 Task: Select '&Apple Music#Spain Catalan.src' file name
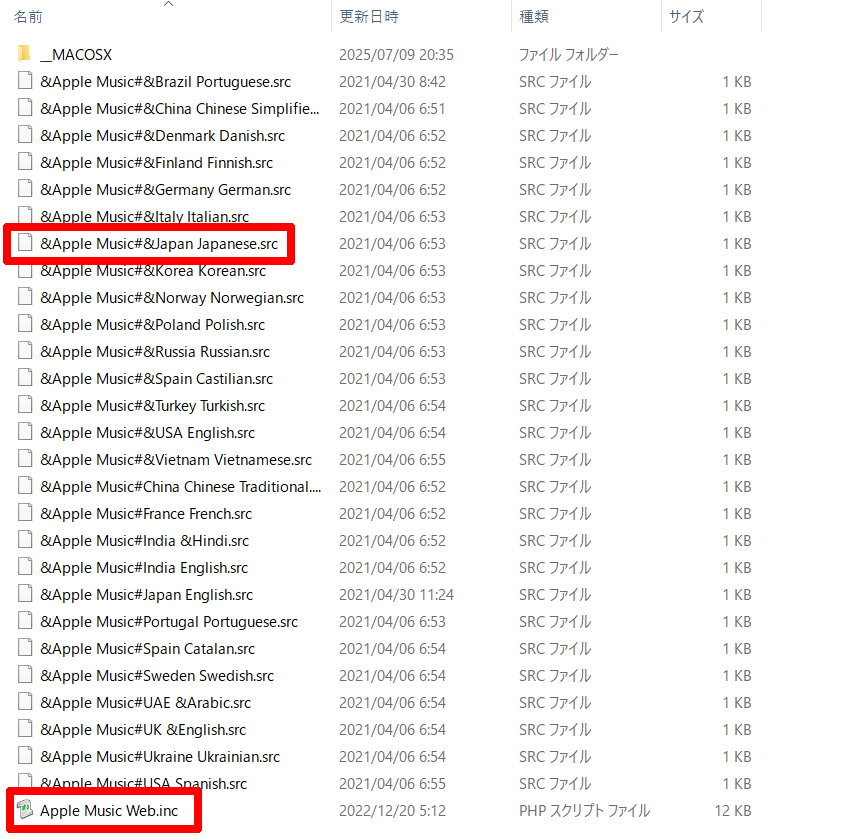pyautogui.click(x=147, y=649)
